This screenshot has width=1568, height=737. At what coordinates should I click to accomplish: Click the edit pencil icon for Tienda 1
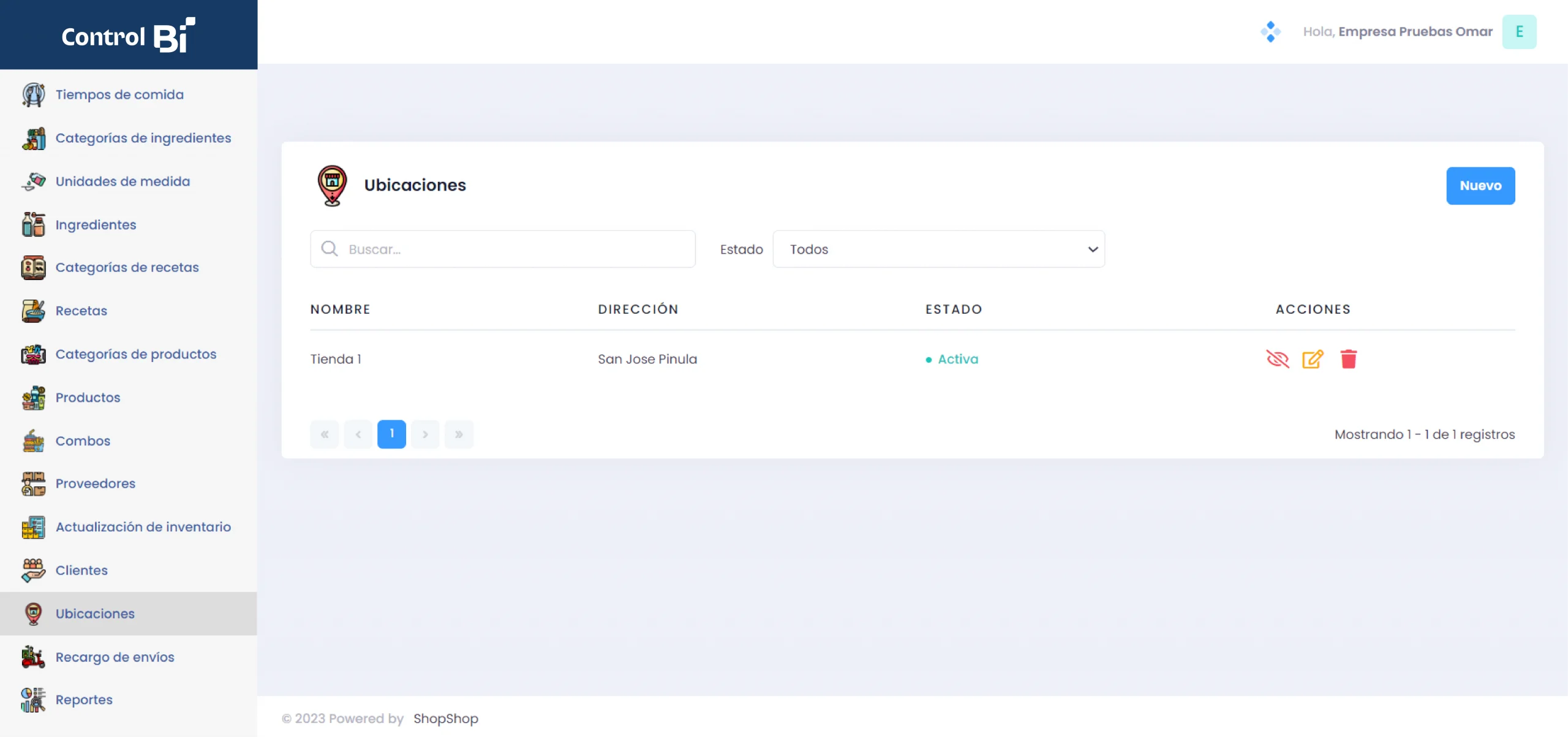tap(1313, 359)
